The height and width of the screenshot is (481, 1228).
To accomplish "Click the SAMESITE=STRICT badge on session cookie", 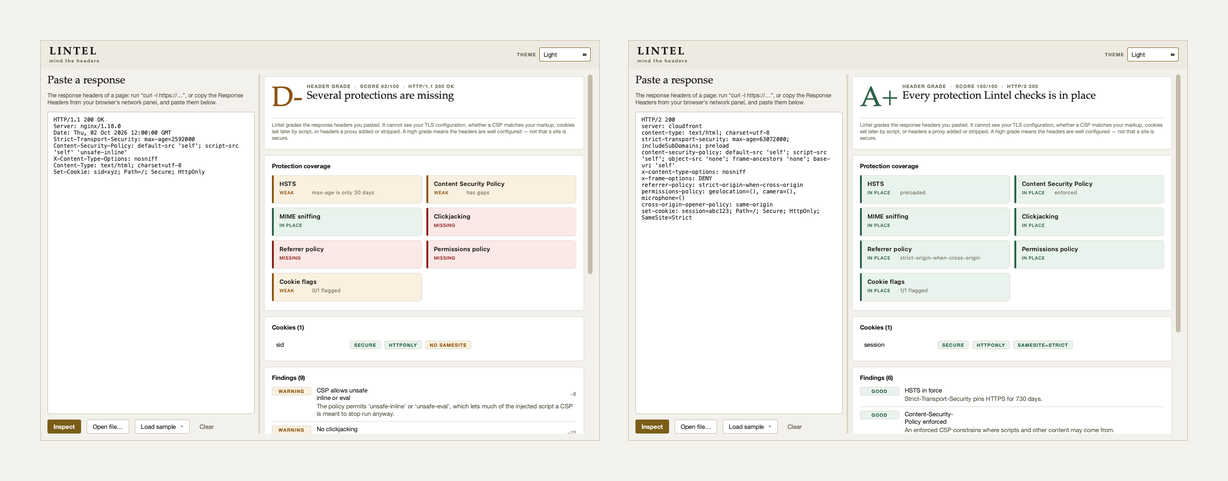I will click(x=1043, y=345).
